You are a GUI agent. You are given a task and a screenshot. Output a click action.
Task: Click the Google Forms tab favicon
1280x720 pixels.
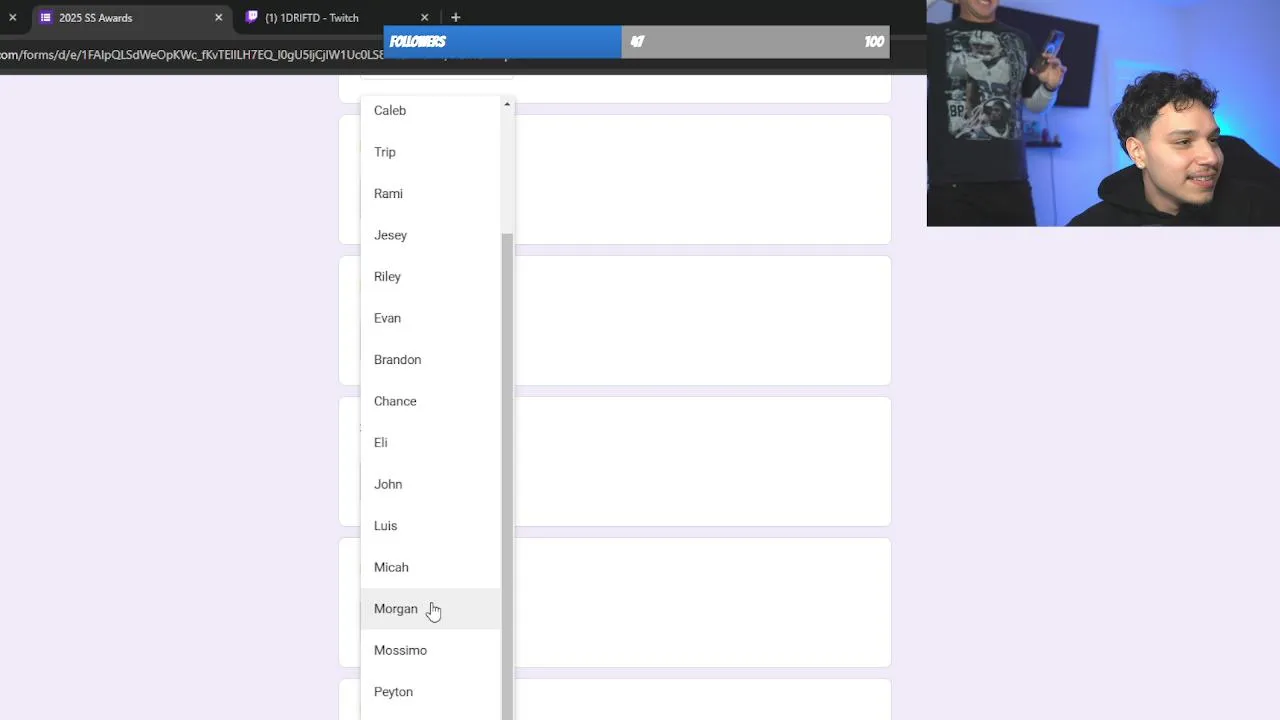click(x=46, y=17)
